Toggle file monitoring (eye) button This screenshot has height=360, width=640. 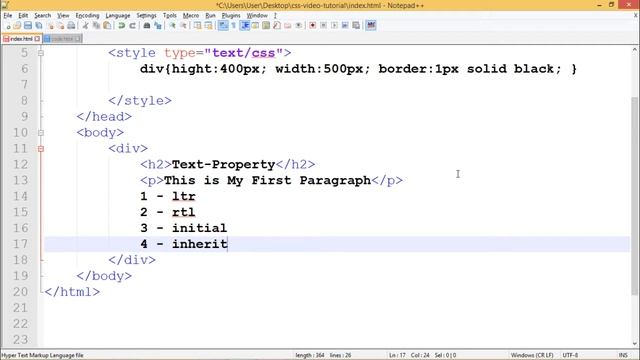[299, 25]
